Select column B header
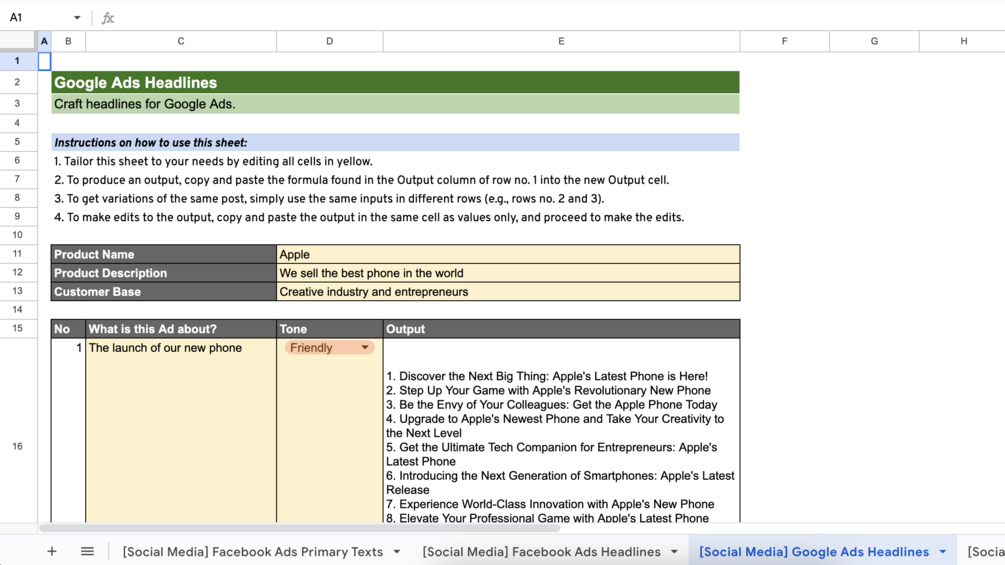The height and width of the screenshot is (565, 1005). click(x=68, y=41)
